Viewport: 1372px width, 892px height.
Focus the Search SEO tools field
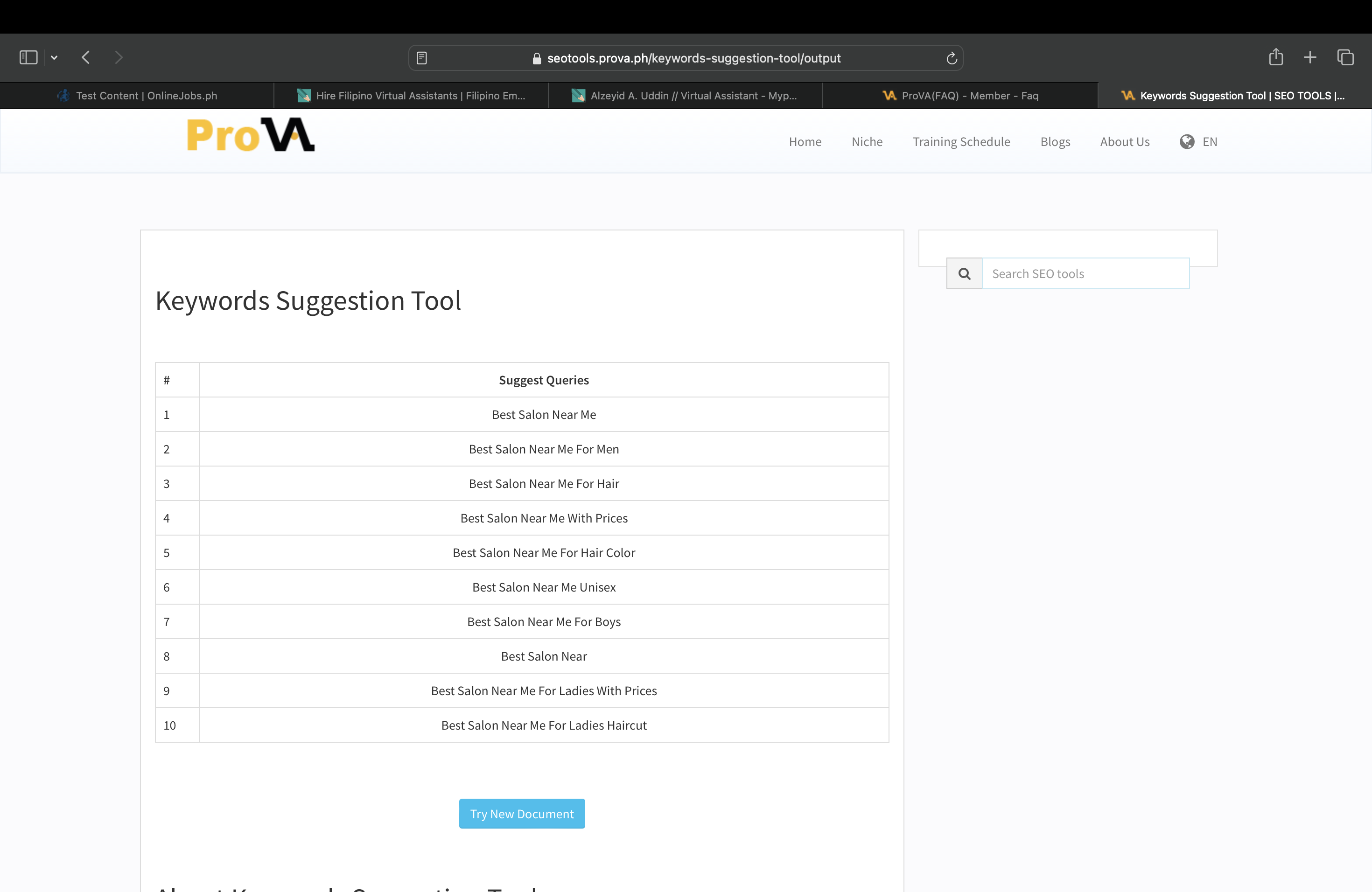tap(1085, 274)
